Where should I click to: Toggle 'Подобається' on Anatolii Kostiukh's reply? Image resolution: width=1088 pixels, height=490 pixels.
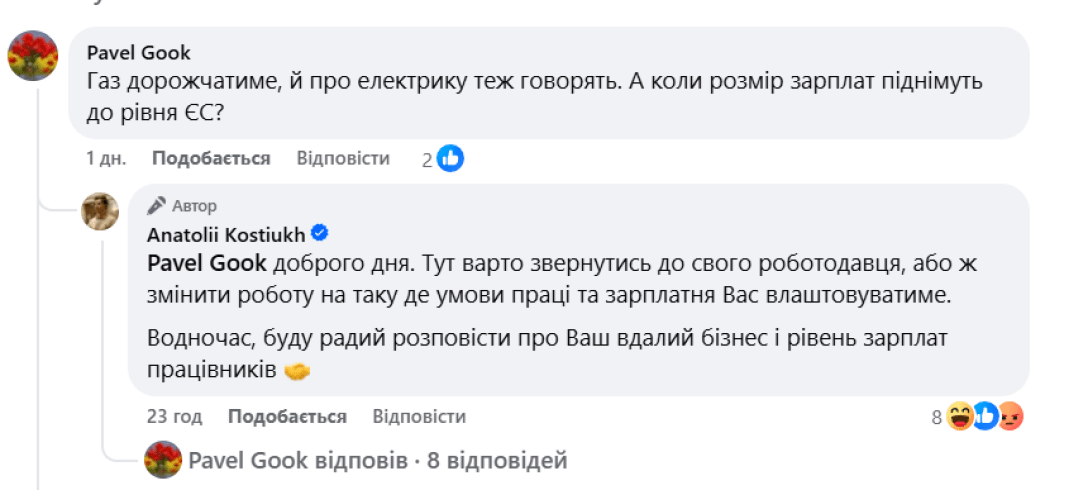(x=287, y=417)
